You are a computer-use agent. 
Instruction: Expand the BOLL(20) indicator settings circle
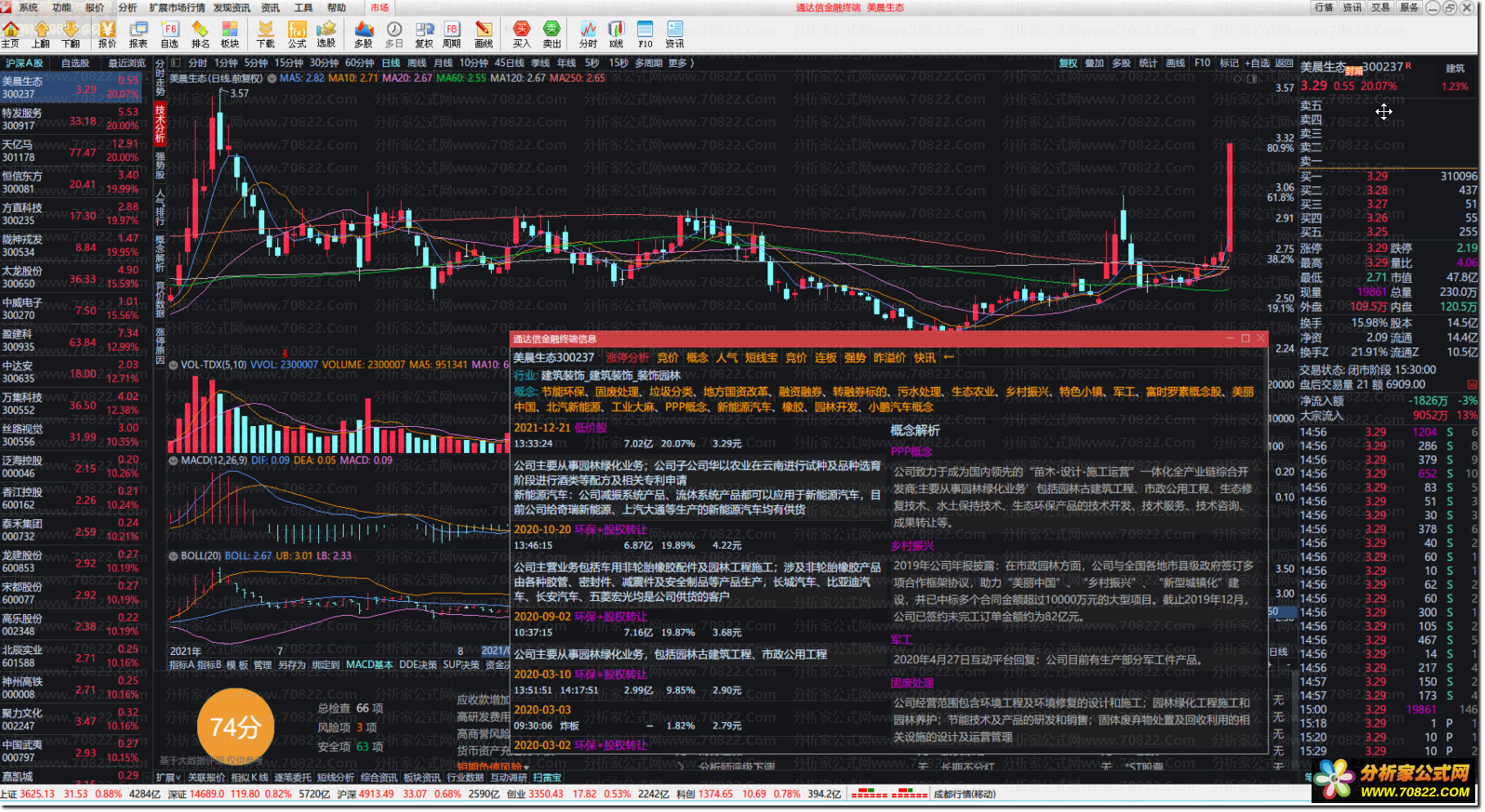[173, 556]
